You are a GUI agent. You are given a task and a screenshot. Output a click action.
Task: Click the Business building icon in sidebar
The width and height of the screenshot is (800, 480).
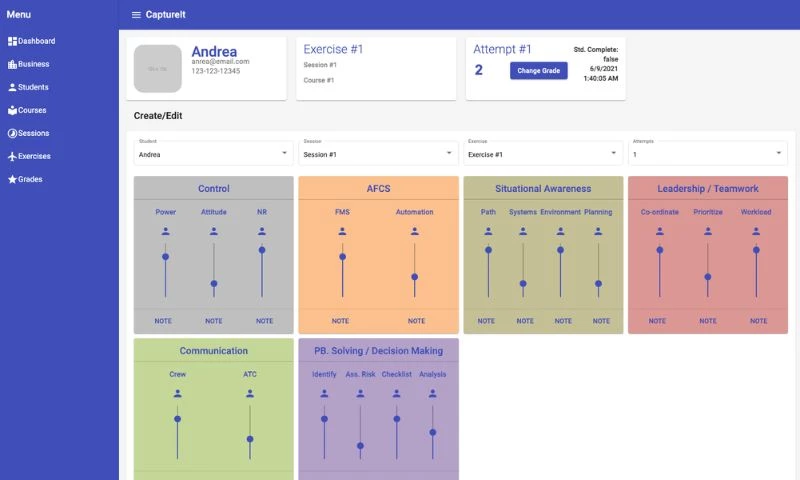tap(12, 64)
